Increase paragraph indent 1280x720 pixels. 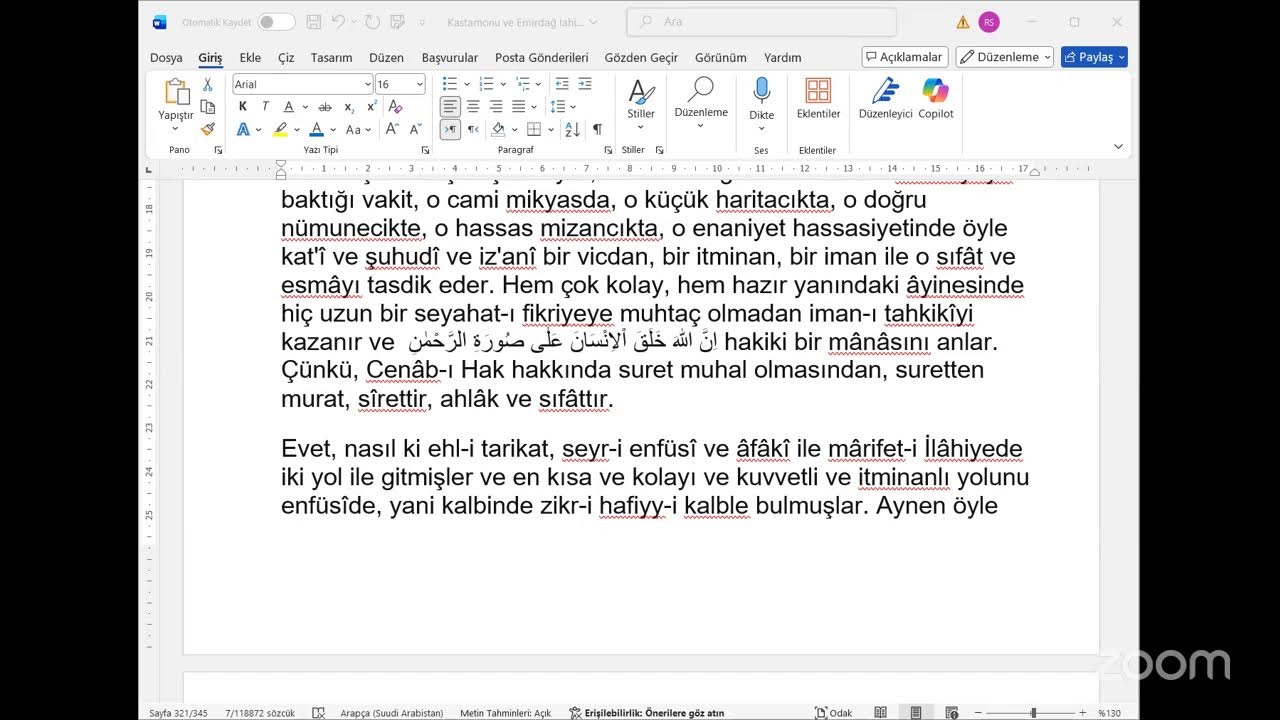585,84
